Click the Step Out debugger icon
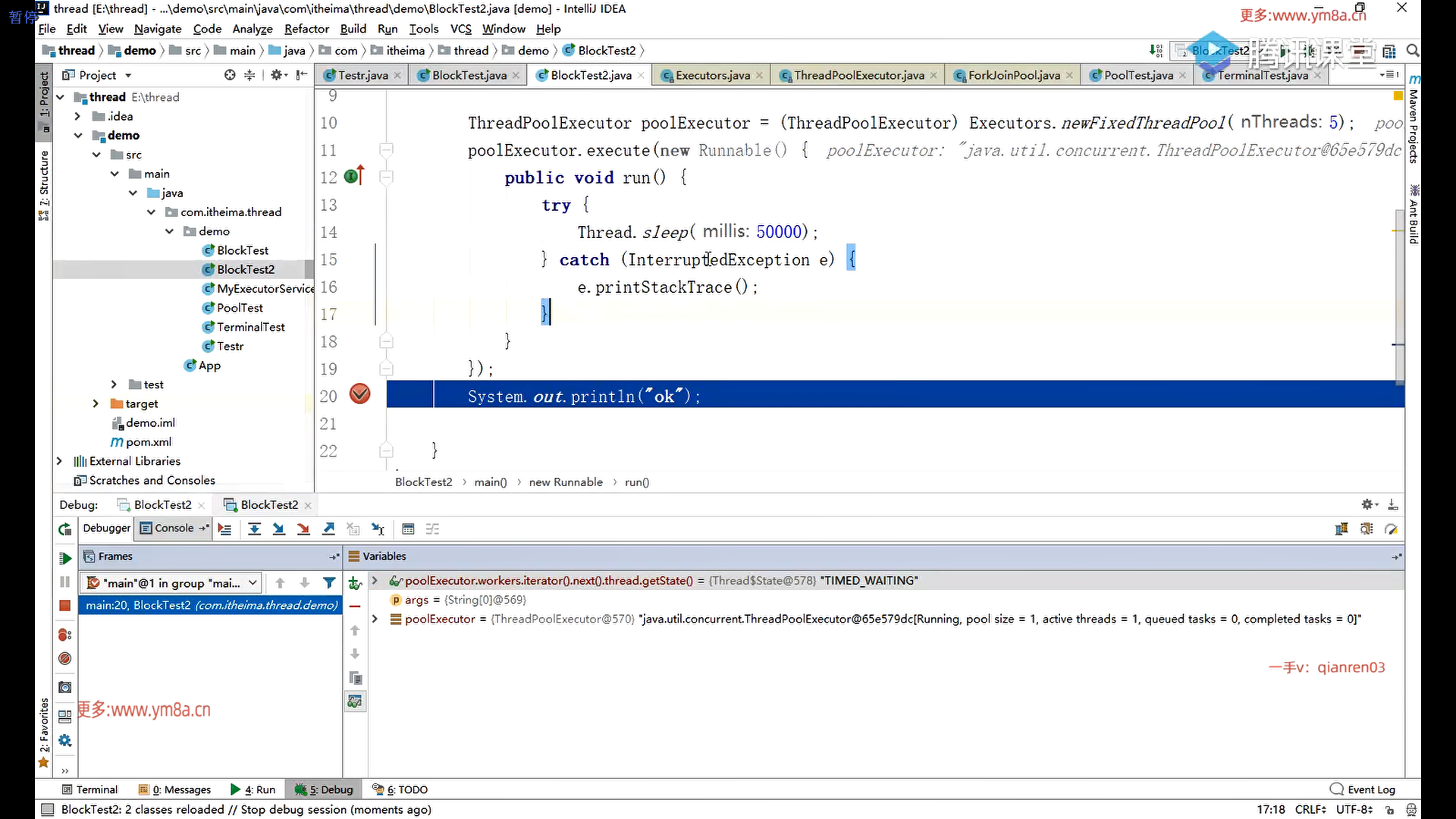Image resolution: width=1456 pixels, height=819 pixels. (x=328, y=529)
